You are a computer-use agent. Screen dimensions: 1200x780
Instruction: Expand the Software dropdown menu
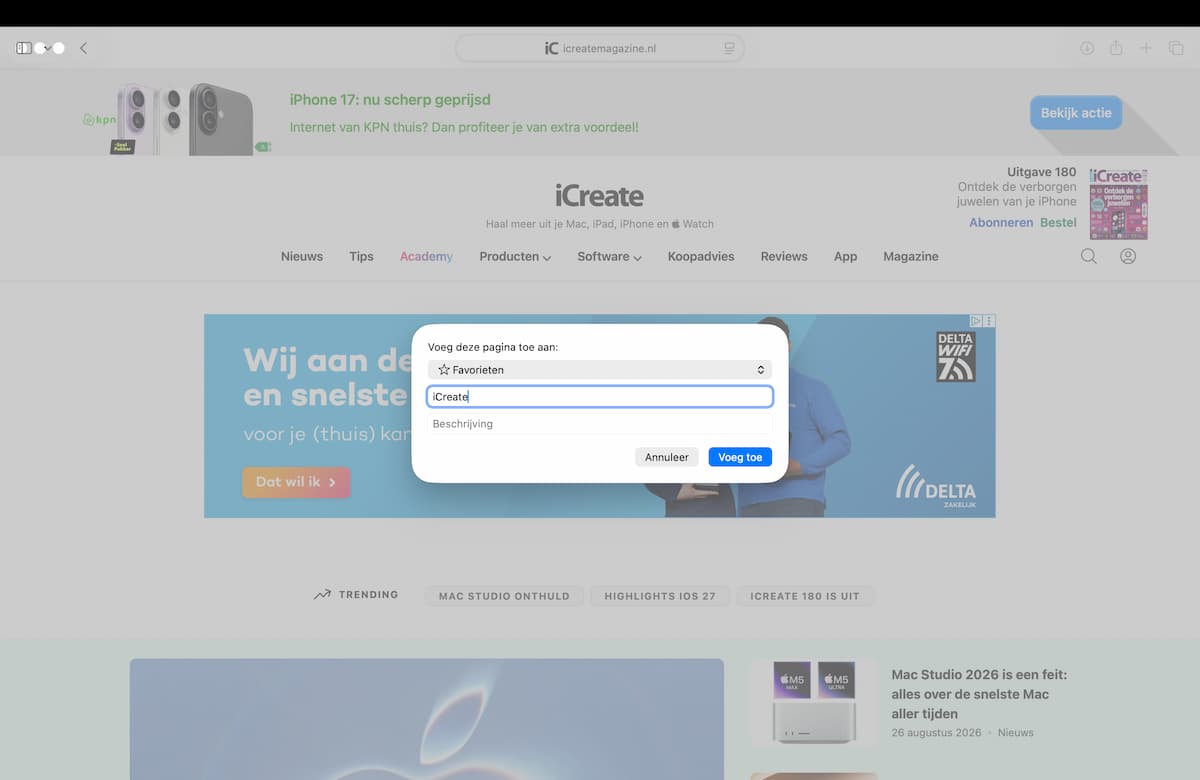pyautogui.click(x=609, y=256)
